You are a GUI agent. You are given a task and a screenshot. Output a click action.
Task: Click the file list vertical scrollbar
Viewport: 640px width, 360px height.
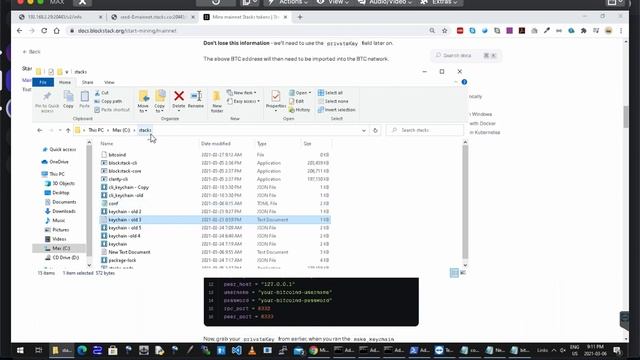pos(465,202)
